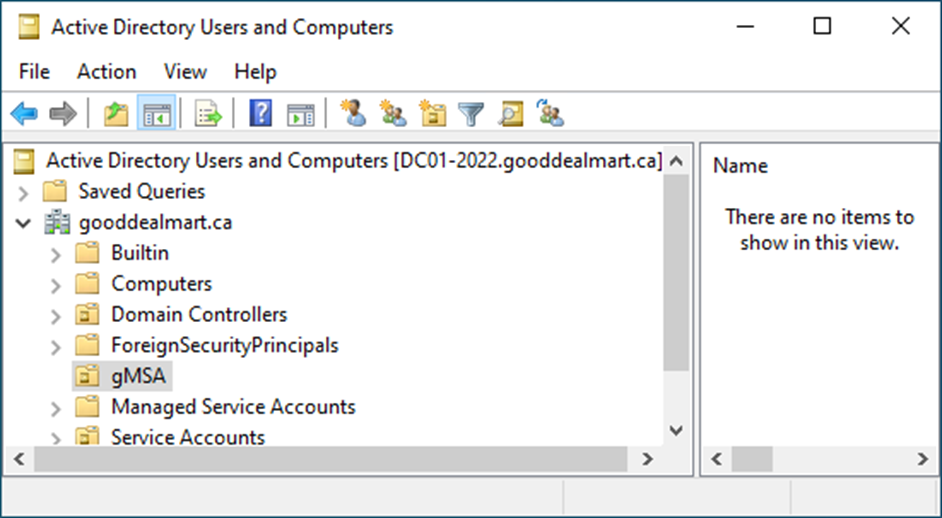Expand the Saved Queries node

[23, 193]
